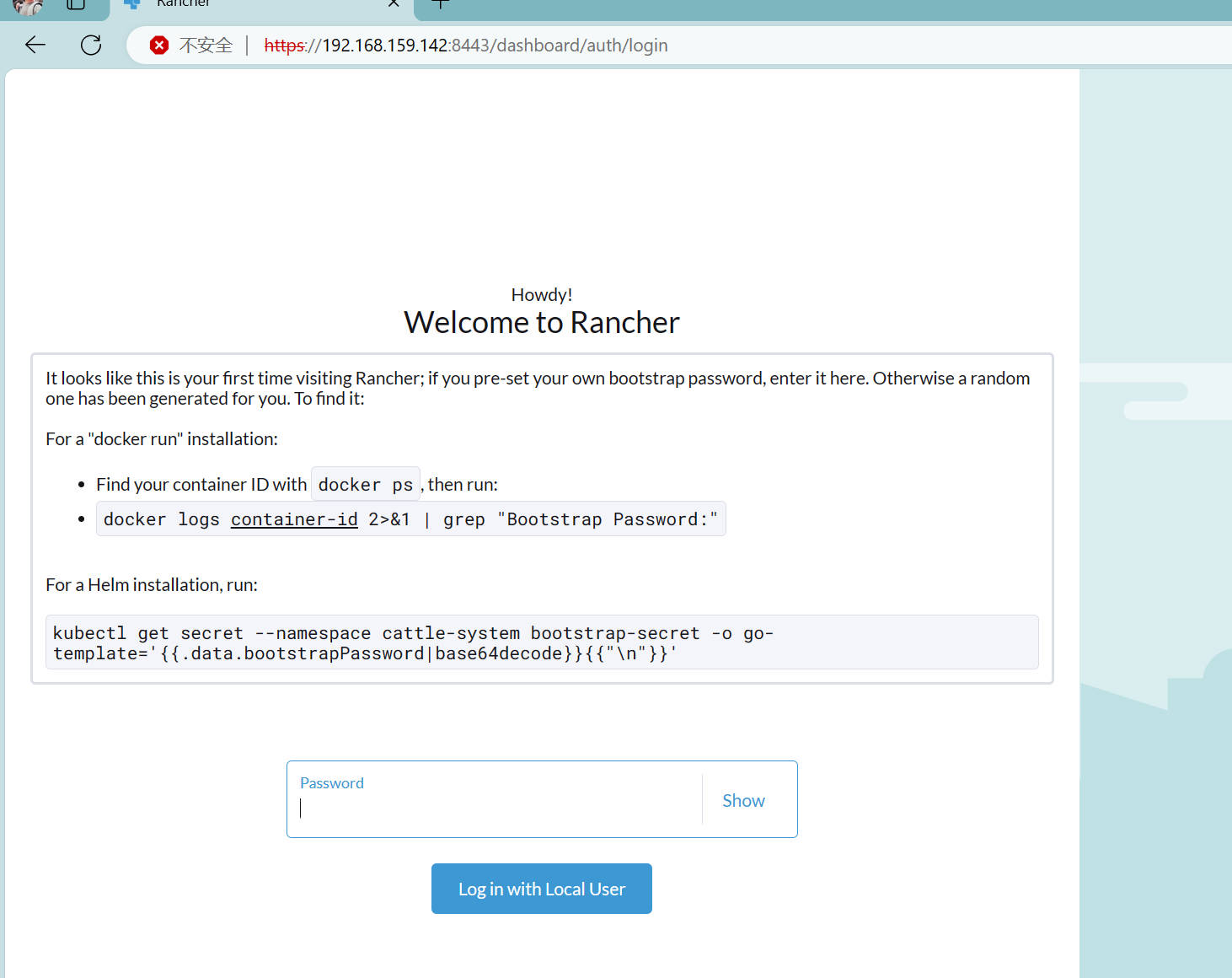Click the 不安全 security label
1232x978 pixels.
206,46
